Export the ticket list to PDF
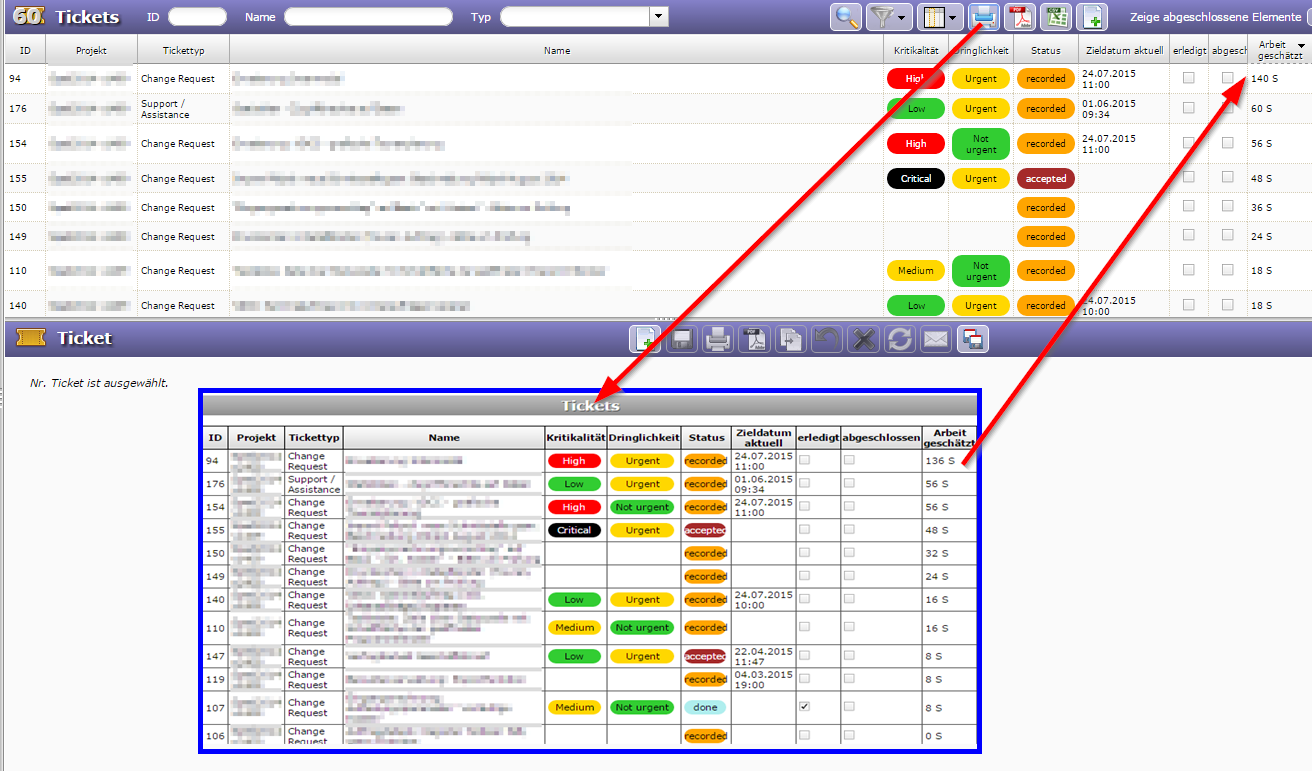This screenshot has width=1312, height=771. [1021, 17]
